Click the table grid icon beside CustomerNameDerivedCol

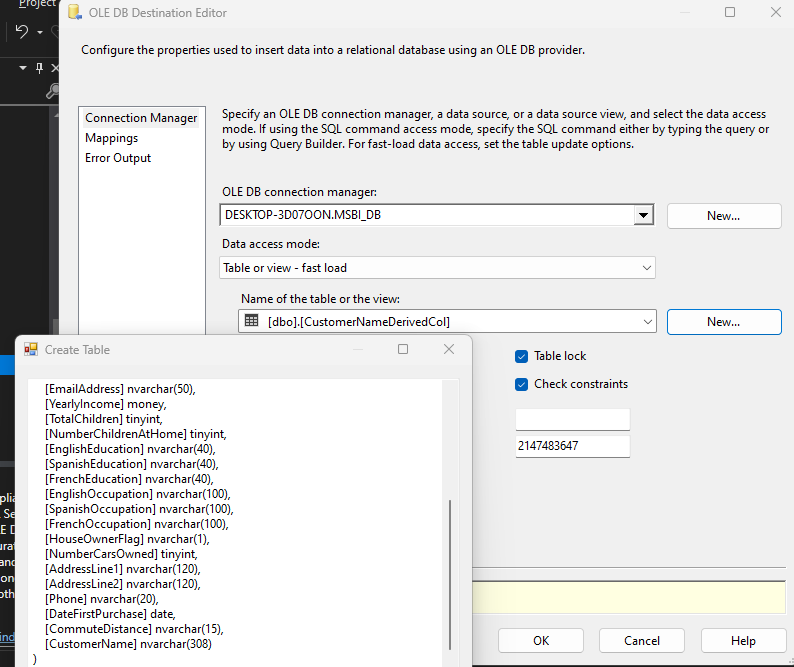click(x=251, y=321)
